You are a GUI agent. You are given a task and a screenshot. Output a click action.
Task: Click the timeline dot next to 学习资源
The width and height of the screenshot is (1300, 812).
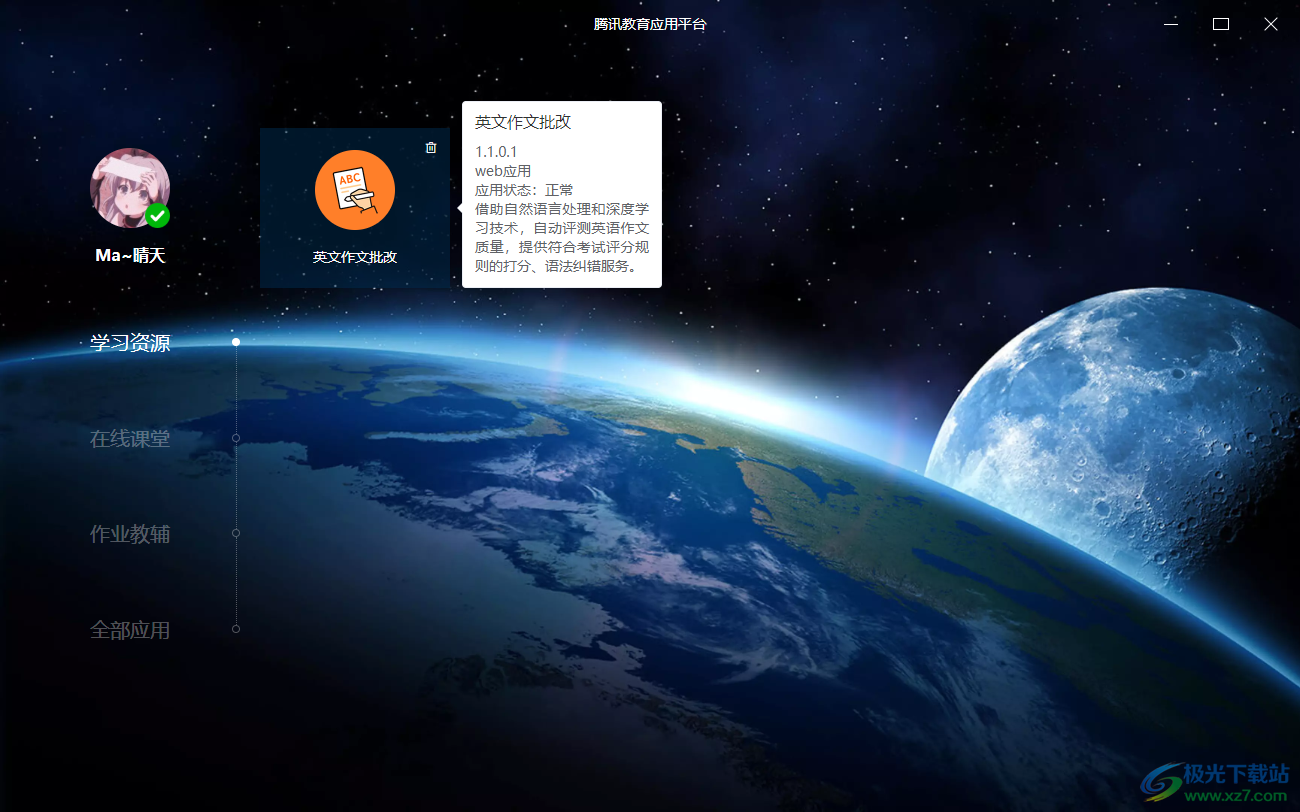[x=236, y=342]
